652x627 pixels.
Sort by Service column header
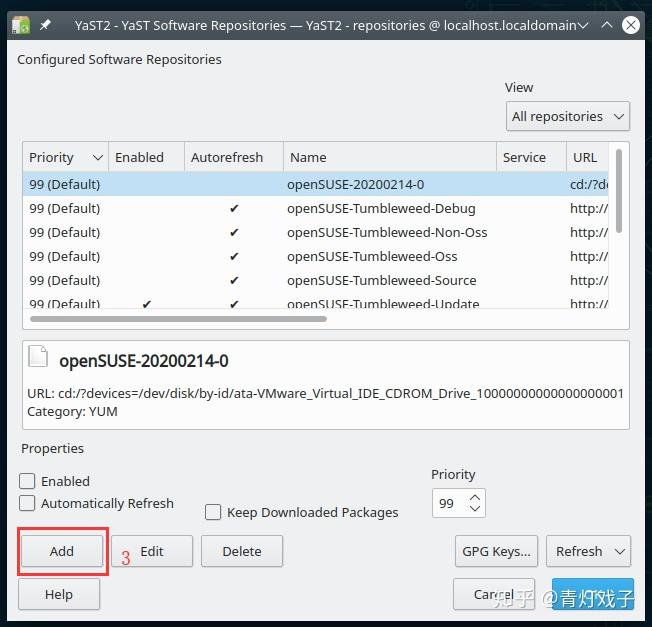pos(531,157)
